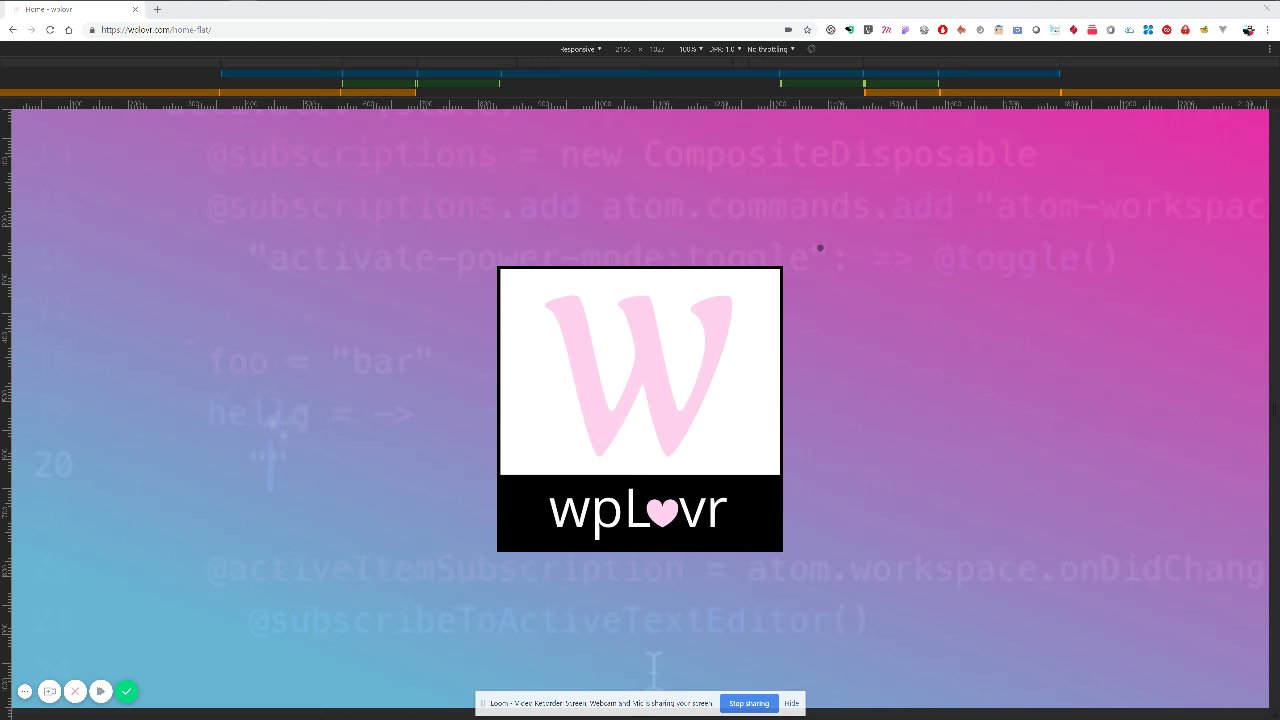The width and height of the screenshot is (1280, 720).
Task: Click the red circular extension icon
Action: pos(1167,30)
